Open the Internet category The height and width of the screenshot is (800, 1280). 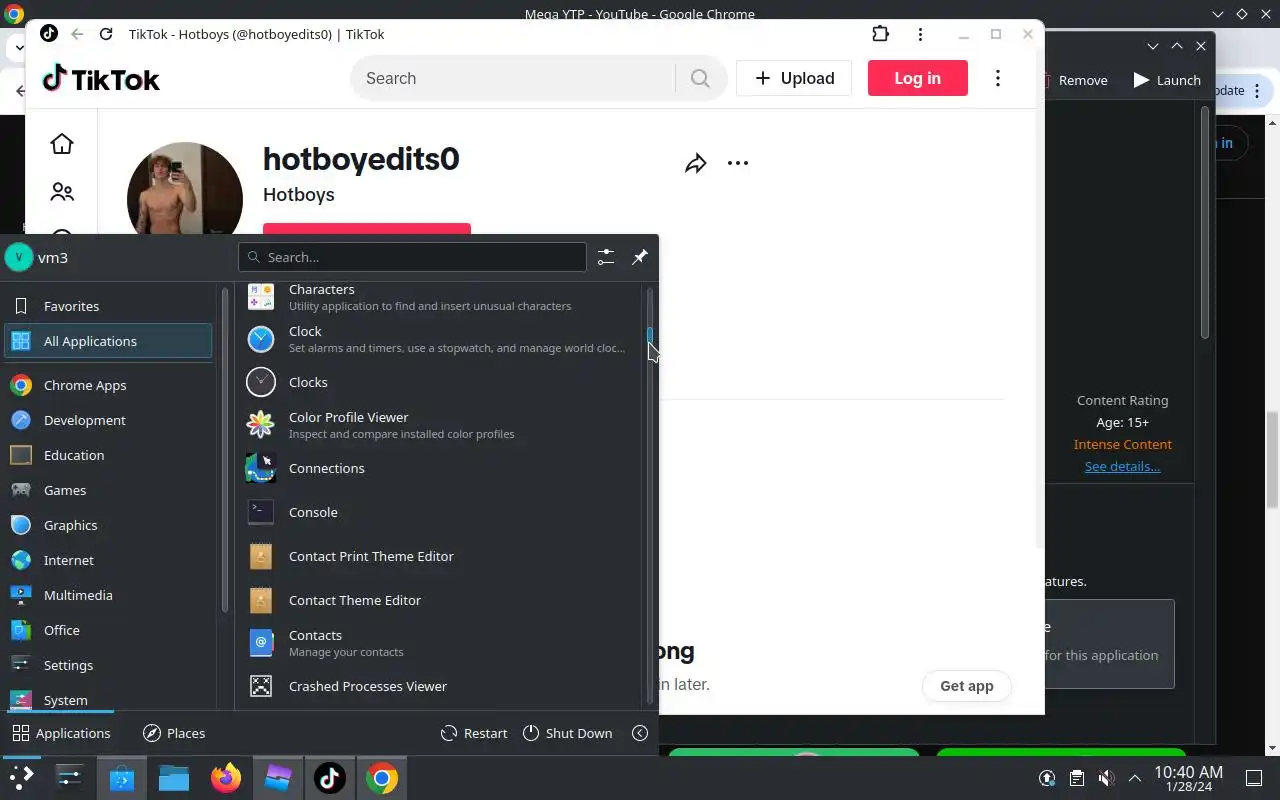coord(108,560)
